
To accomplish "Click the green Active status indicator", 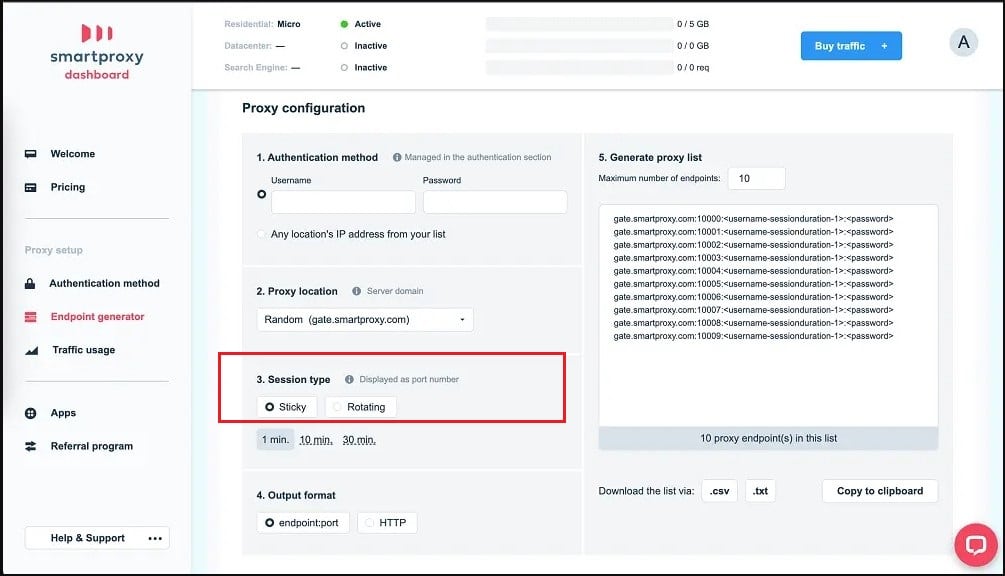I will click(344, 24).
